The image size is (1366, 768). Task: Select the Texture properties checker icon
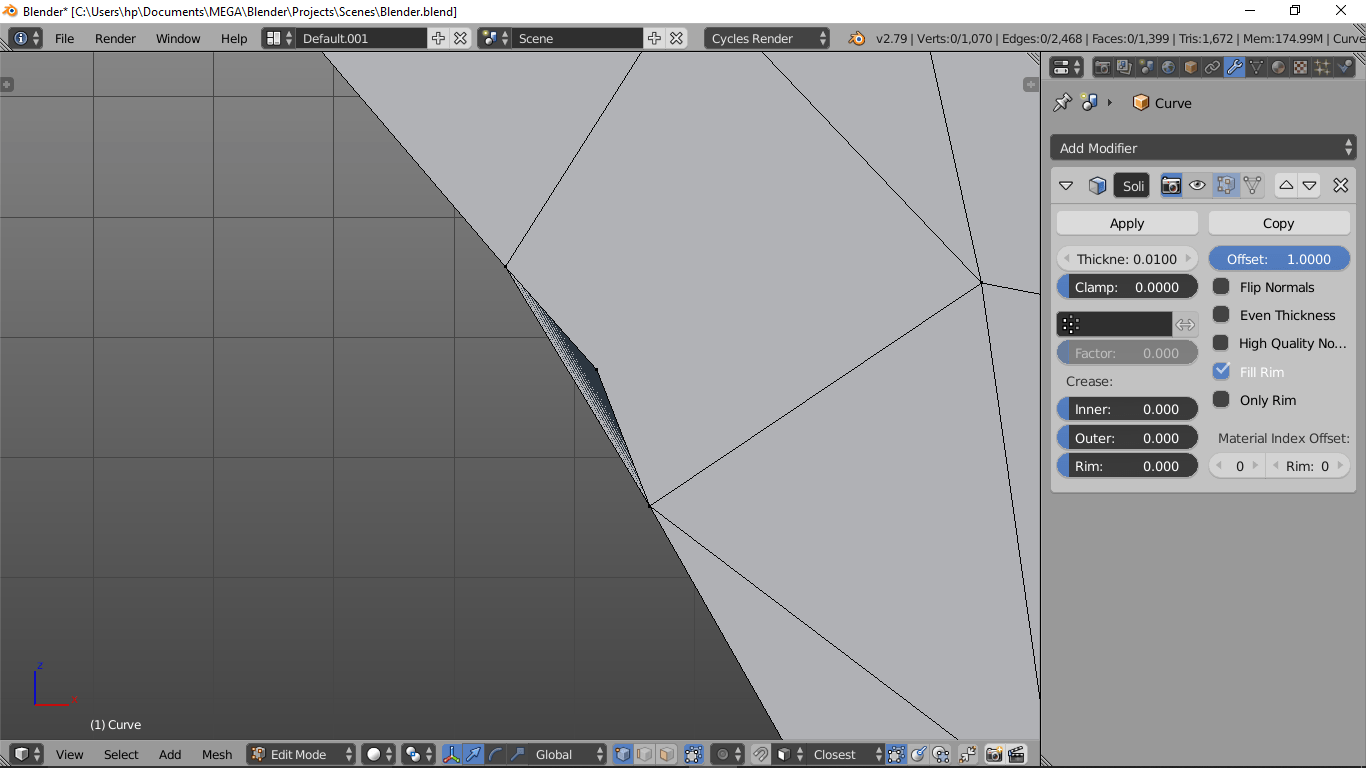point(1299,67)
